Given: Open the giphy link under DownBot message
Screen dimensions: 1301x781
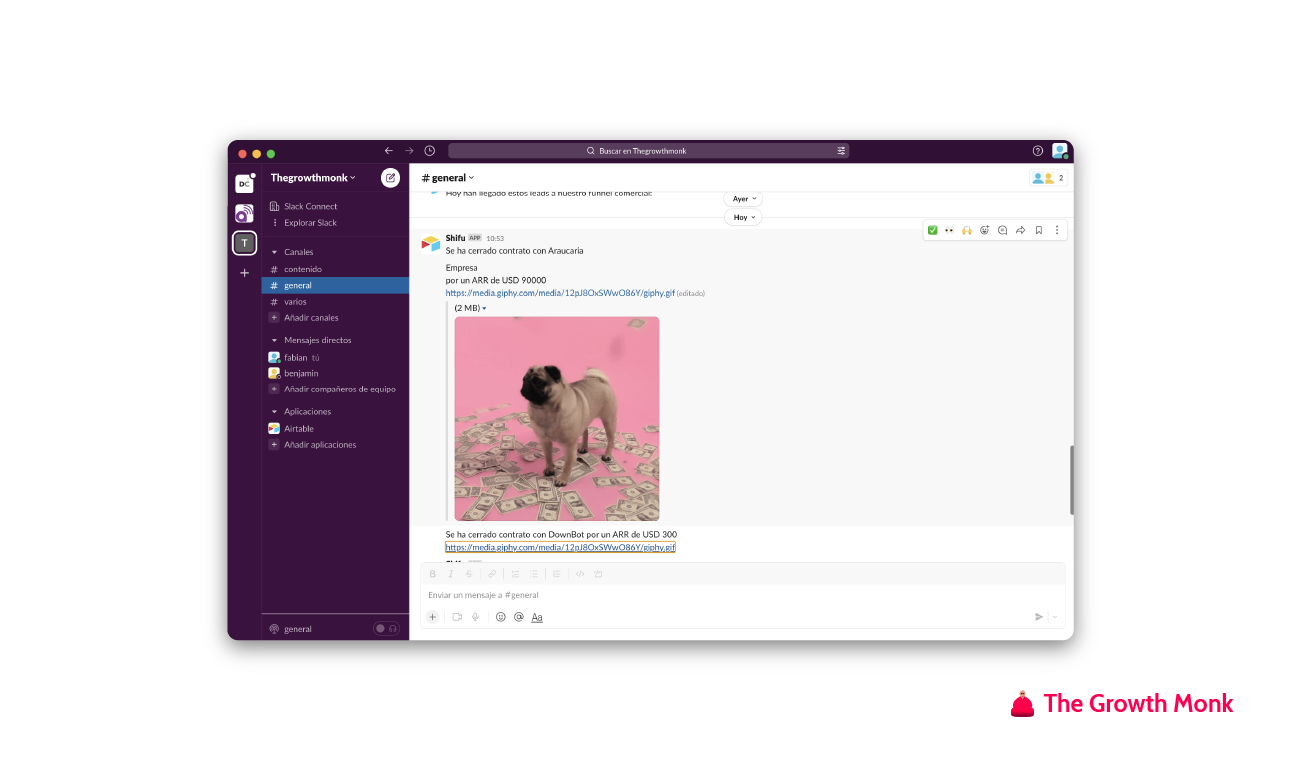Looking at the screenshot, I should (x=560, y=548).
